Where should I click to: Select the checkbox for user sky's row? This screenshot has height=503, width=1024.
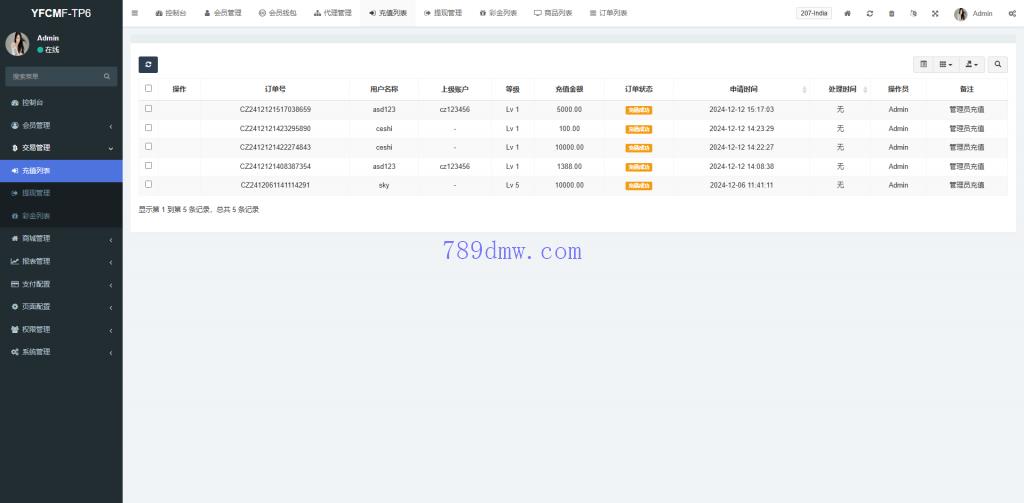point(149,185)
